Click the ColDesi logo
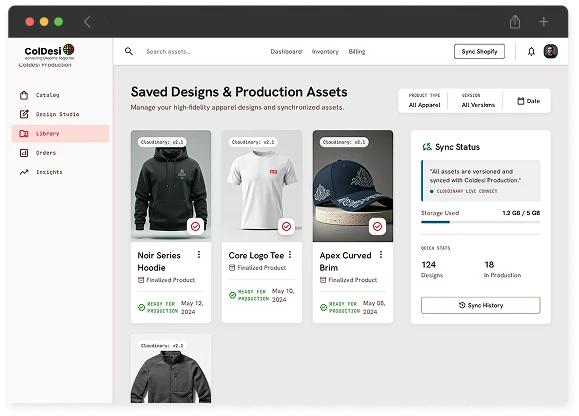 tap(49, 51)
